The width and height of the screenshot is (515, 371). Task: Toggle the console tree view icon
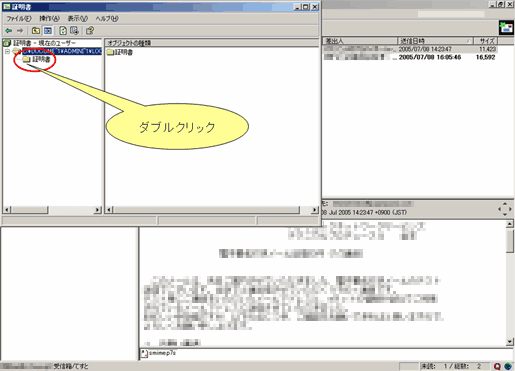(x=48, y=31)
